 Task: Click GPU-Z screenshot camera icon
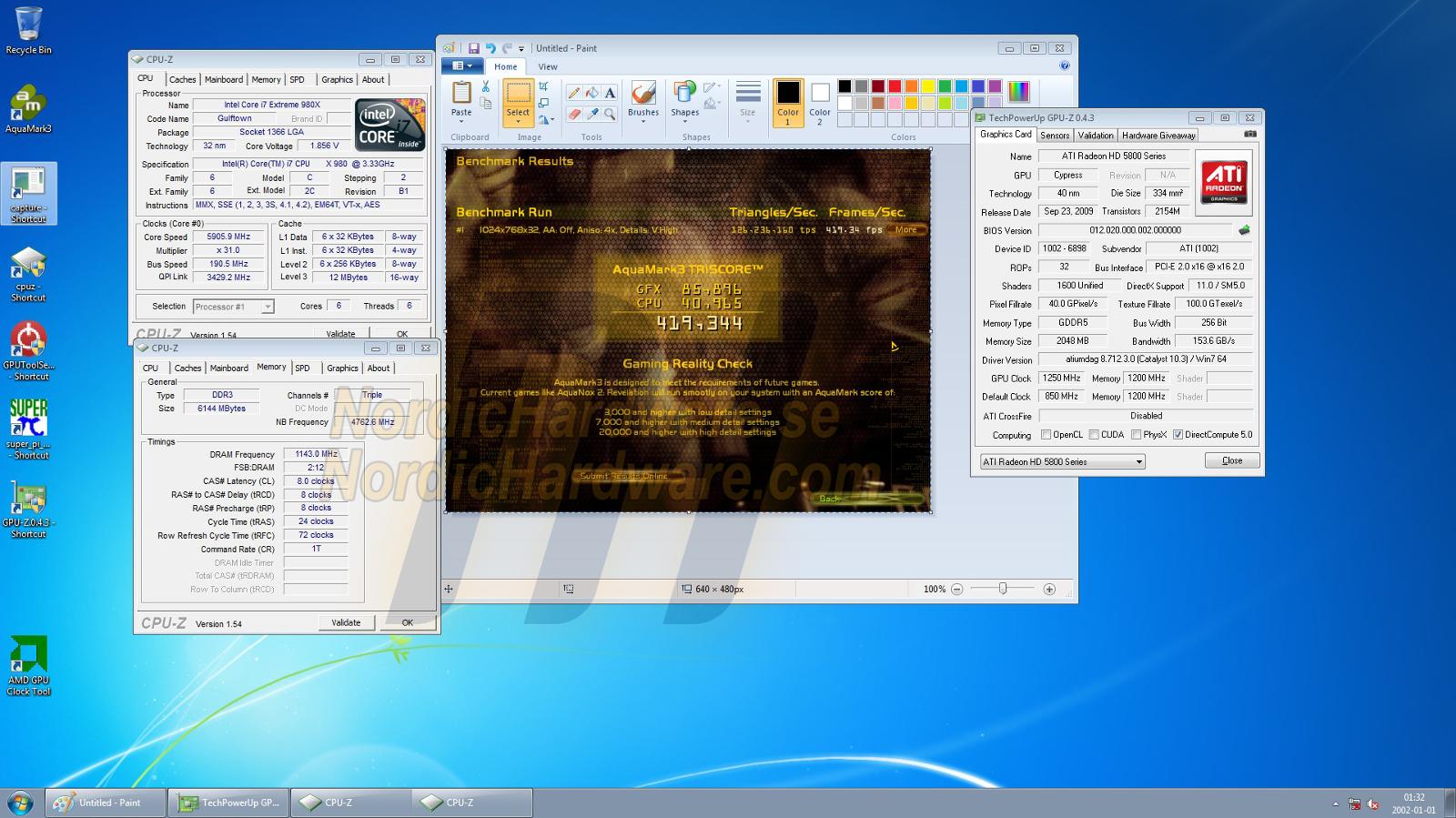pos(1250,134)
